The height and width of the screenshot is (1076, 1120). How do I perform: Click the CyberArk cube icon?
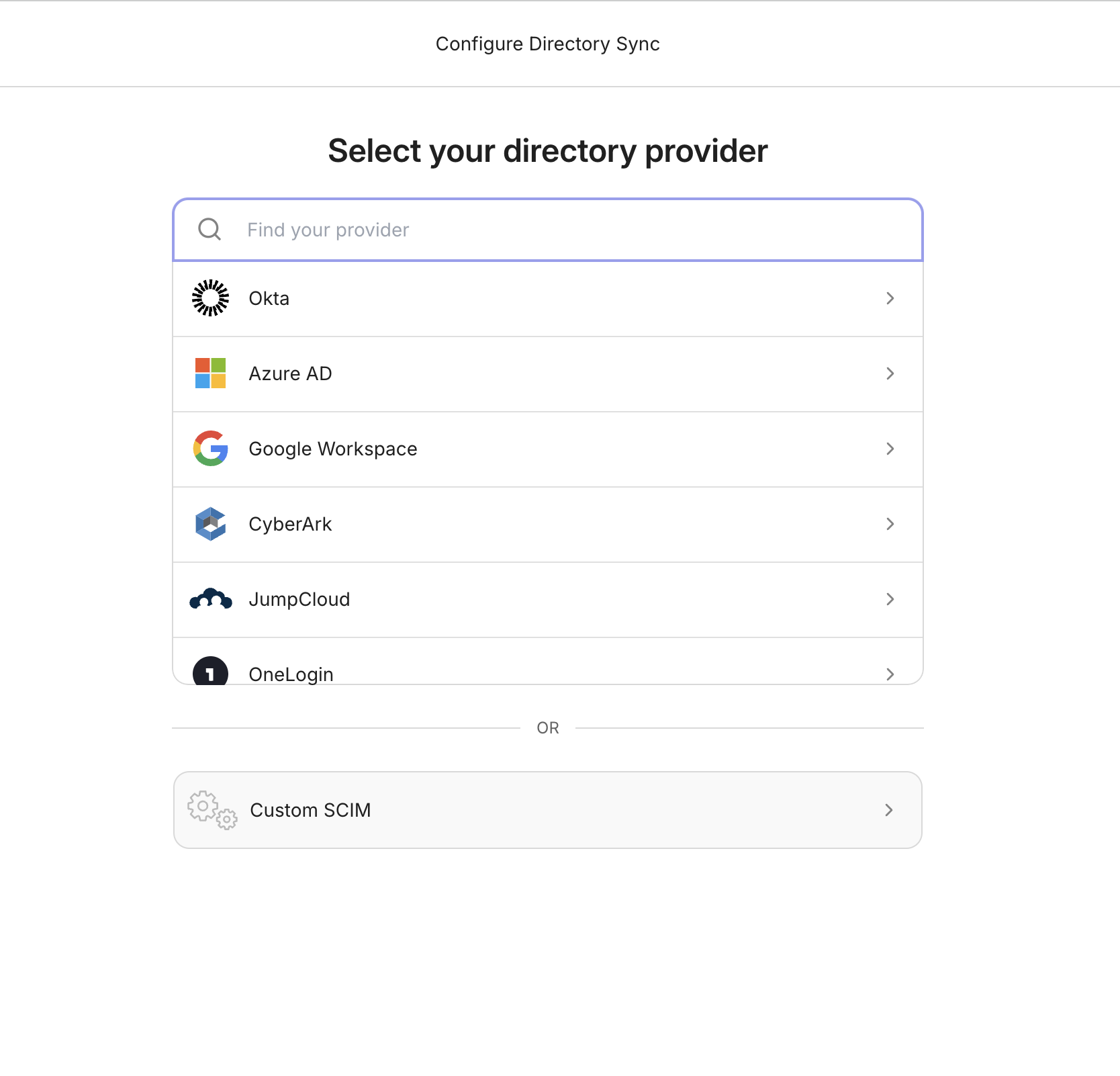(209, 524)
